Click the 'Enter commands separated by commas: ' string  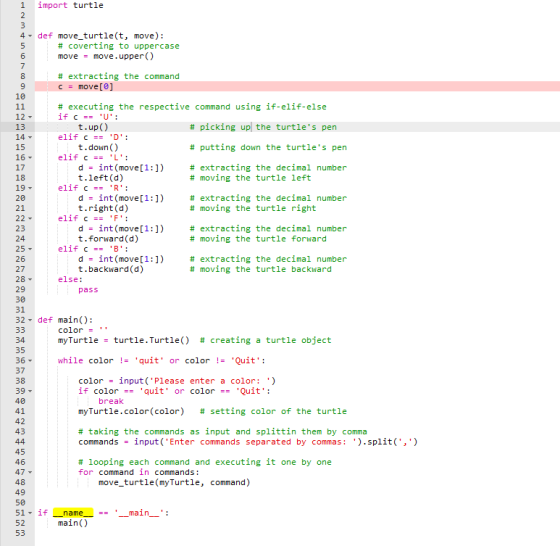[x=260, y=442]
